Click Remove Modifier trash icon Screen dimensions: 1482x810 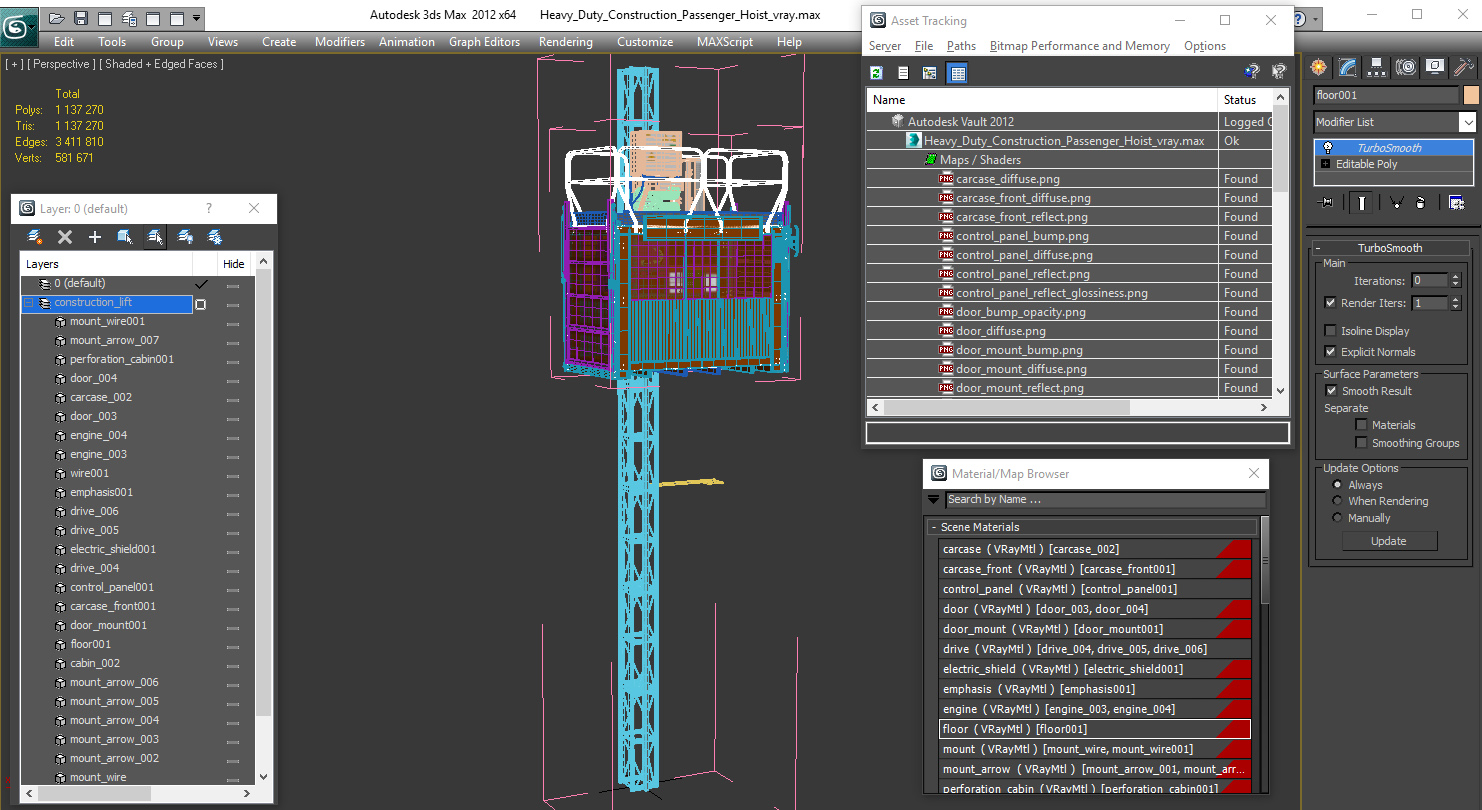click(1421, 202)
